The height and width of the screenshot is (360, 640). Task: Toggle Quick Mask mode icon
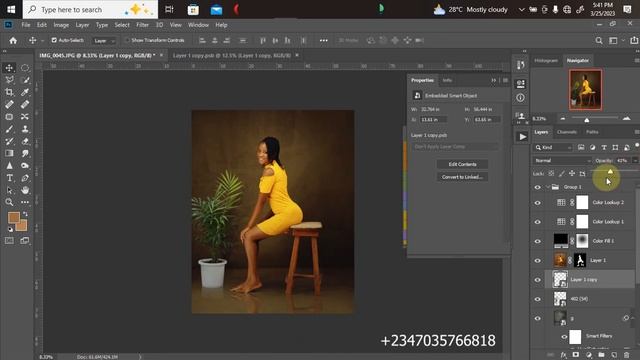9,241
